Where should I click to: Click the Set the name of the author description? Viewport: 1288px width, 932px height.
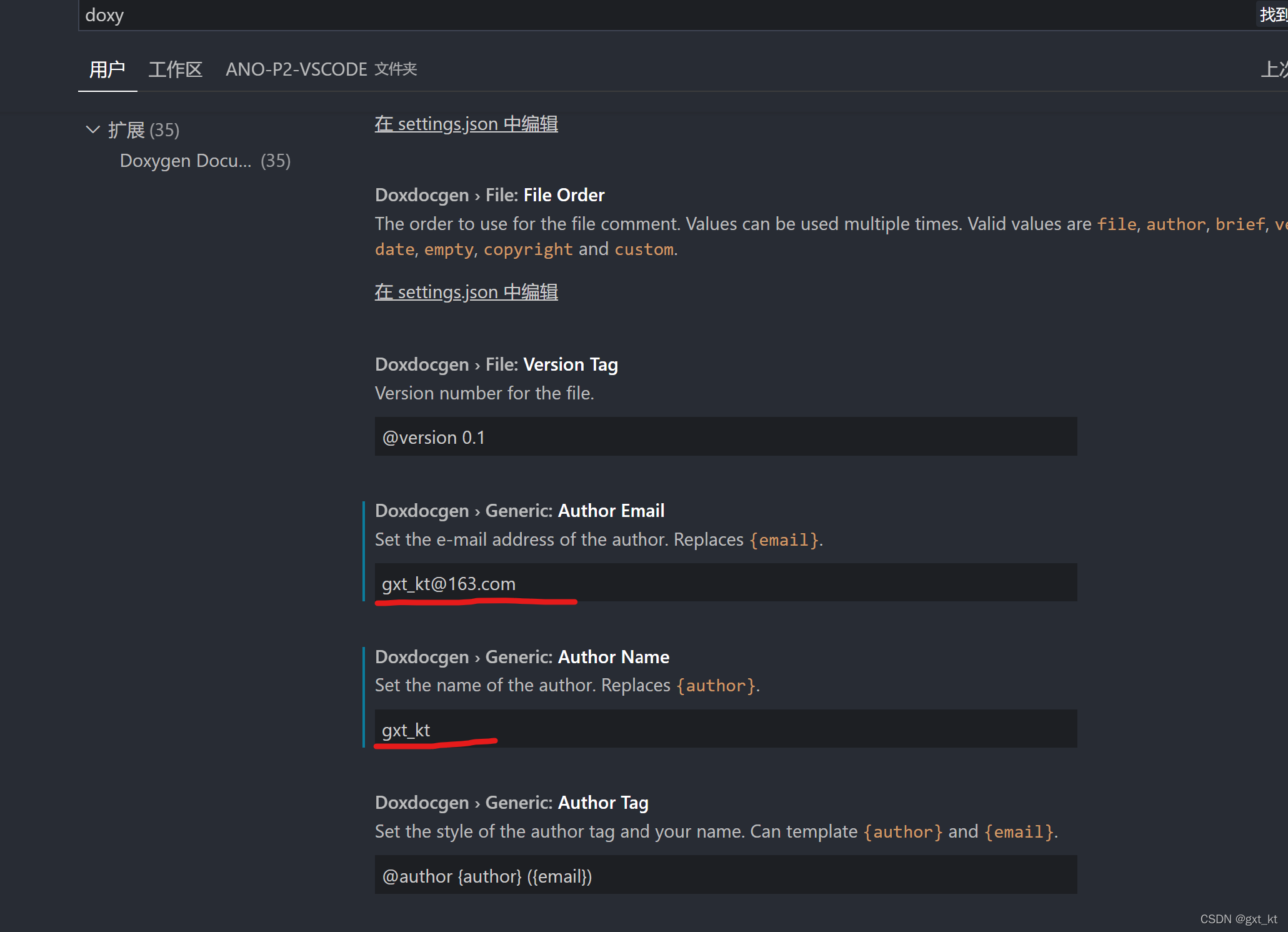[x=567, y=686]
